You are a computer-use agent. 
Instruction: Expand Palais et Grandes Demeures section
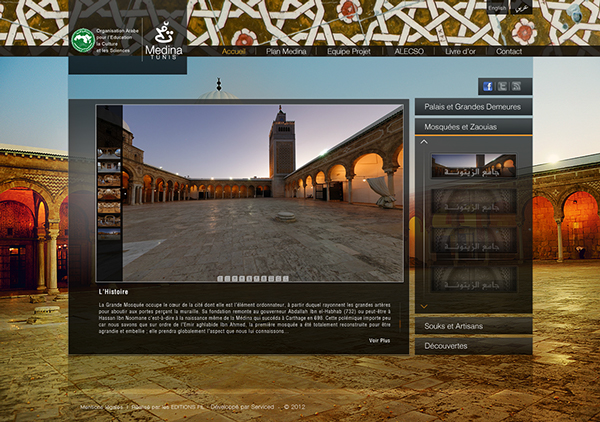pyautogui.click(x=473, y=106)
